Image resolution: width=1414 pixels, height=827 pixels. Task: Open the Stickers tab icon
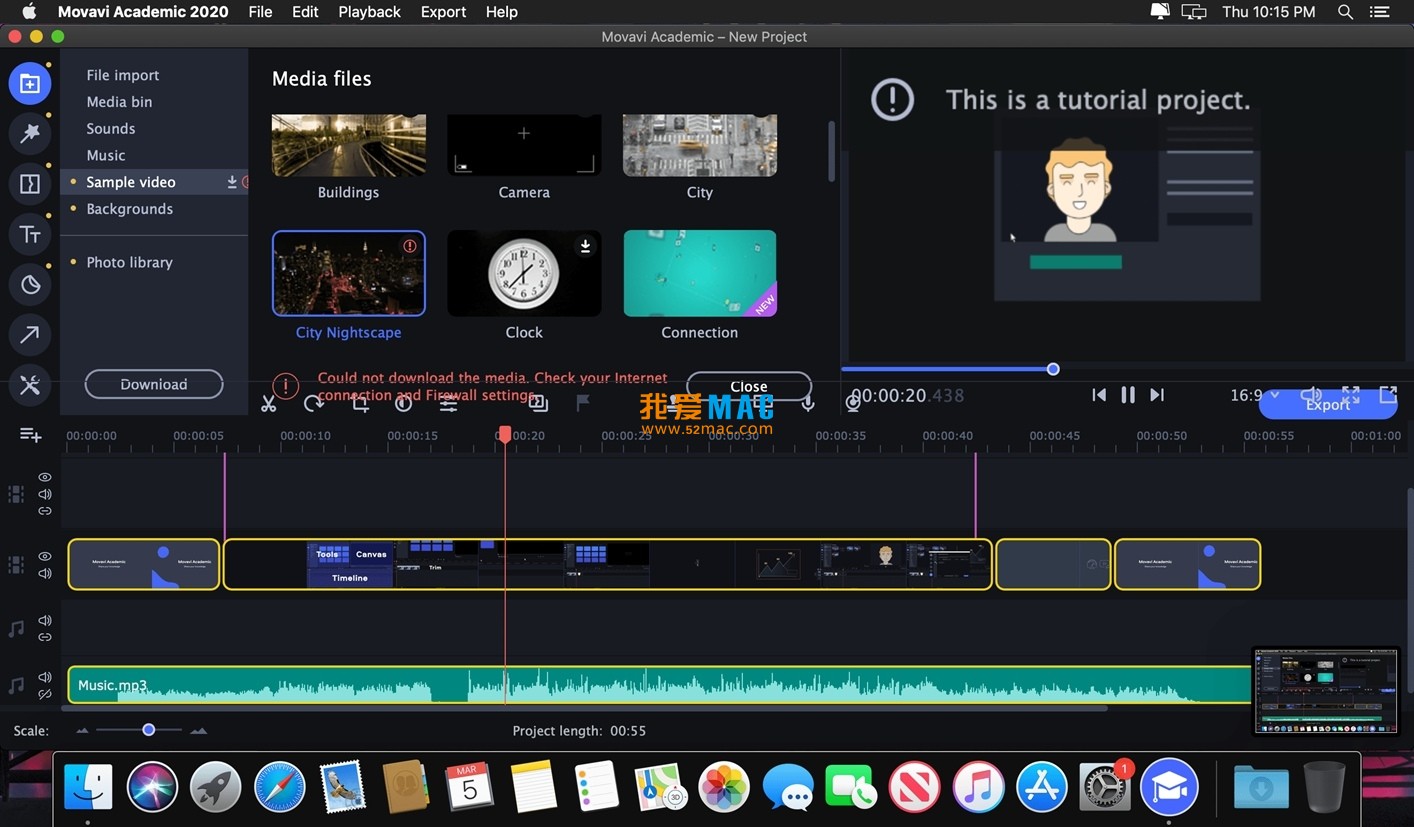[30, 285]
